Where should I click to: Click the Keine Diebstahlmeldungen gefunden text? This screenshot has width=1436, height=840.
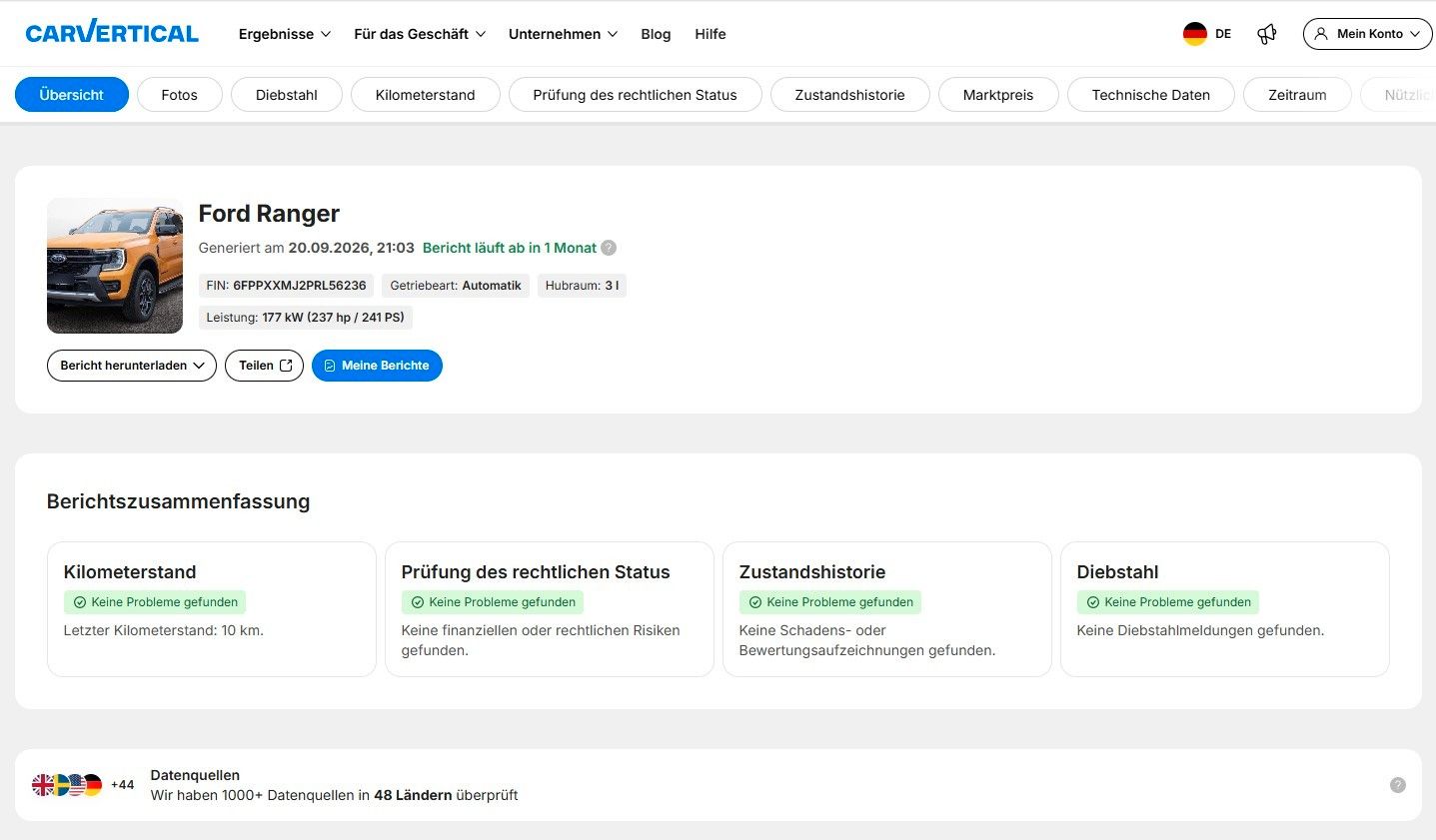pos(1200,630)
